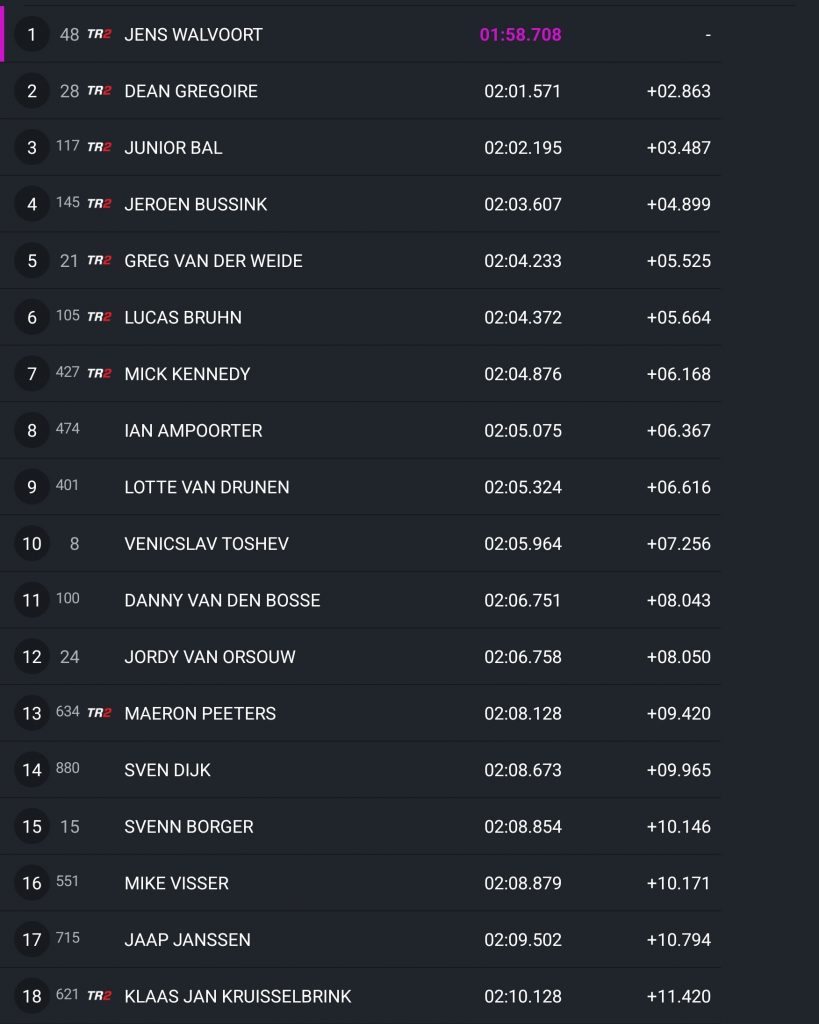Image resolution: width=819 pixels, height=1024 pixels.
Task: Click the TR2 icon beside Mick Kennedy
Action: (x=99, y=374)
